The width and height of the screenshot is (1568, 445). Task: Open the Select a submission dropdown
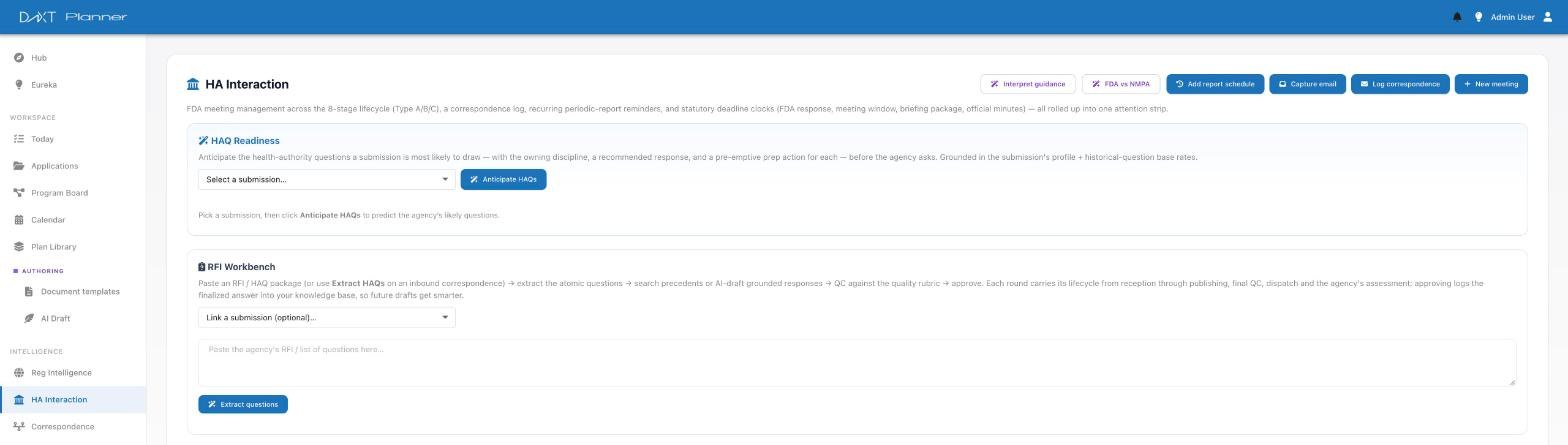click(x=327, y=179)
